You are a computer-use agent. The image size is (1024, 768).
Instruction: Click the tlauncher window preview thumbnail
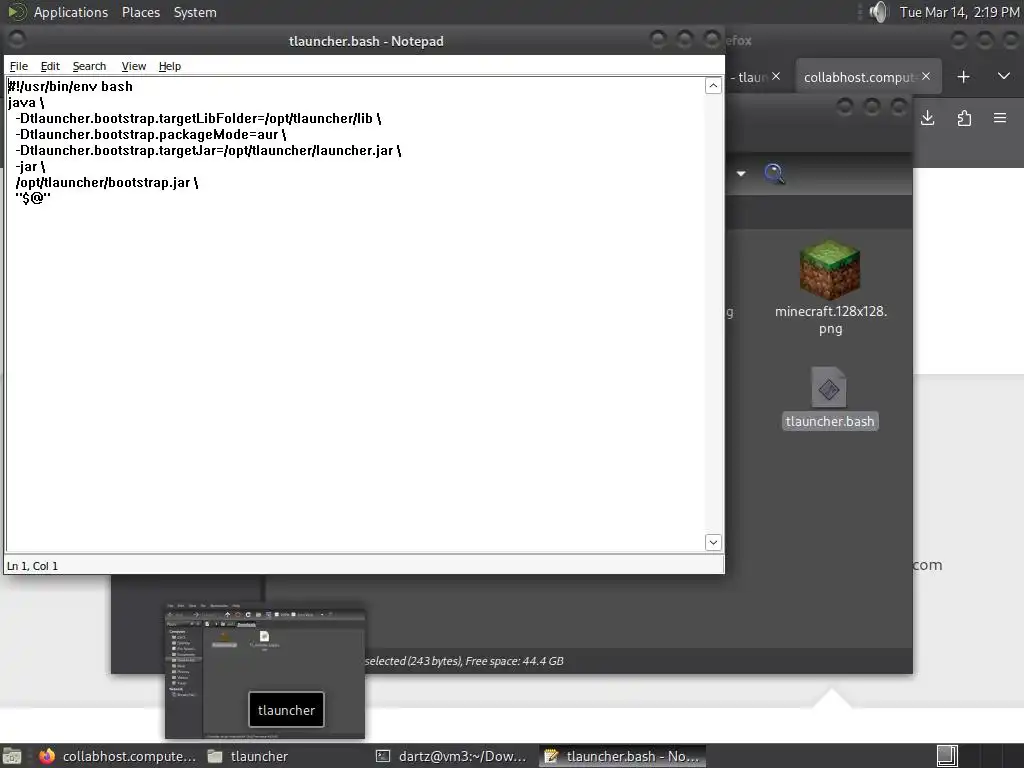(264, 671)
